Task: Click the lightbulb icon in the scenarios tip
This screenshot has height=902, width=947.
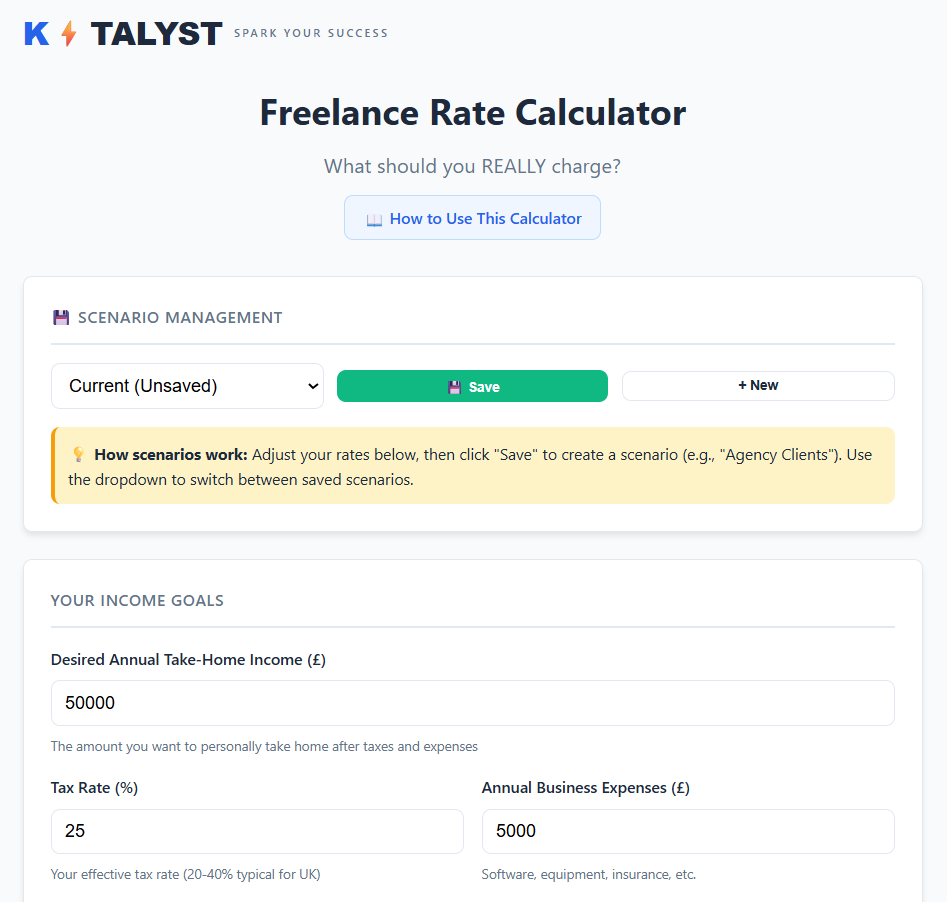Action: (78, 455)
